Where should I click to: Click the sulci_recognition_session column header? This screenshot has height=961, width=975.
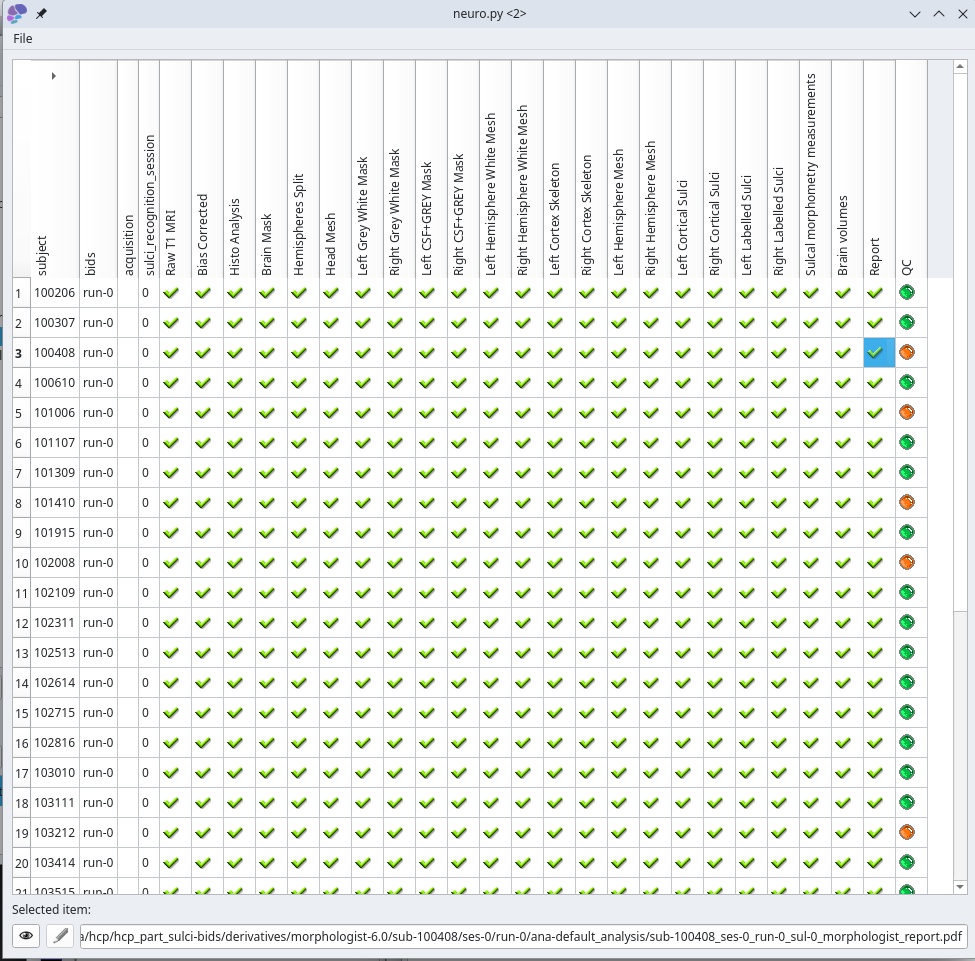[x=149, y=169]
